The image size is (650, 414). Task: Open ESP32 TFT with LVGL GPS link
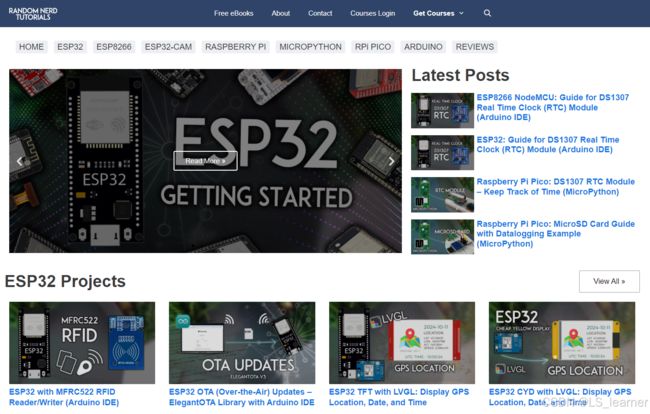(399, 397)
